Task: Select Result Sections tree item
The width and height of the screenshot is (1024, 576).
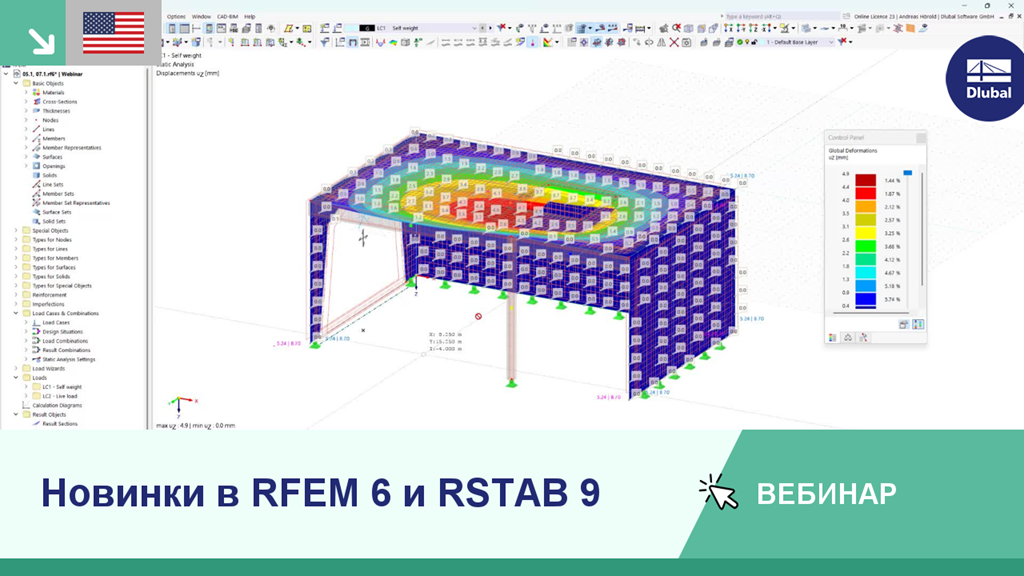Action: (x=59, y=424)
